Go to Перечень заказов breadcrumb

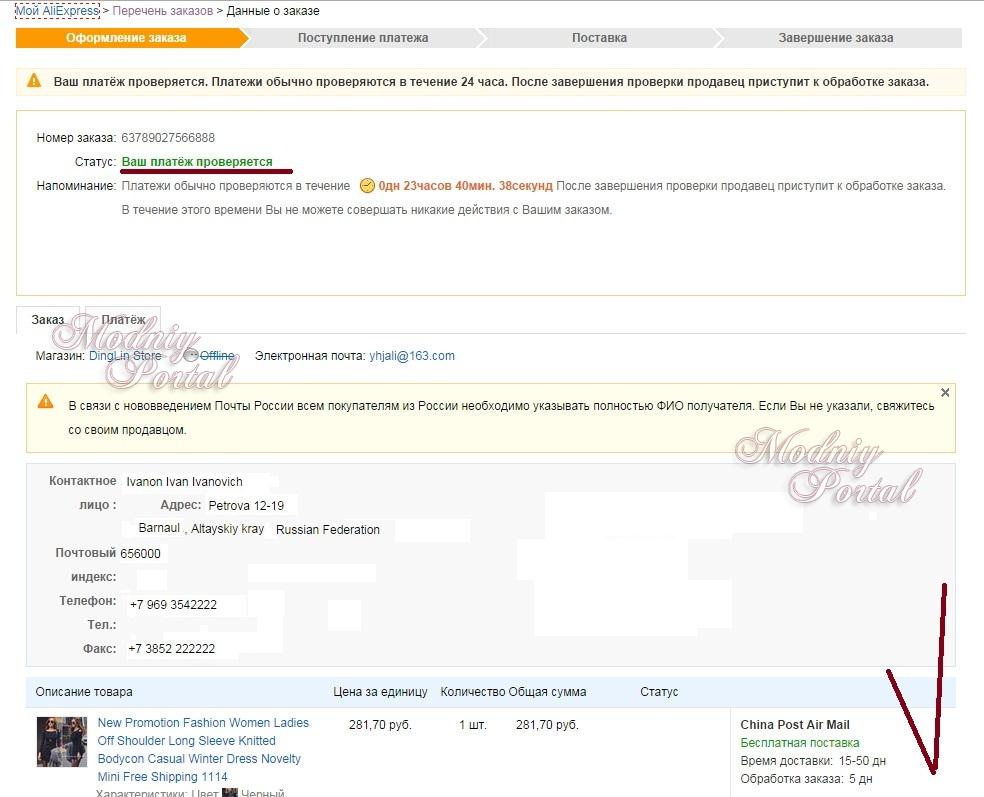[163, 11]
